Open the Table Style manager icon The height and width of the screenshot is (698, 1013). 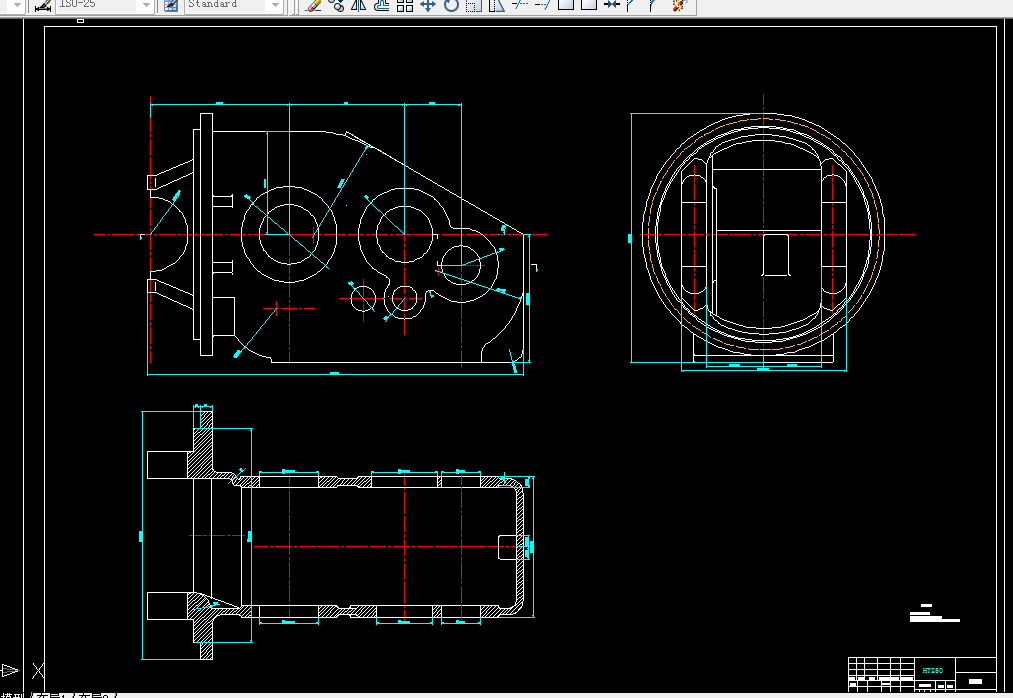pos(171,5)
